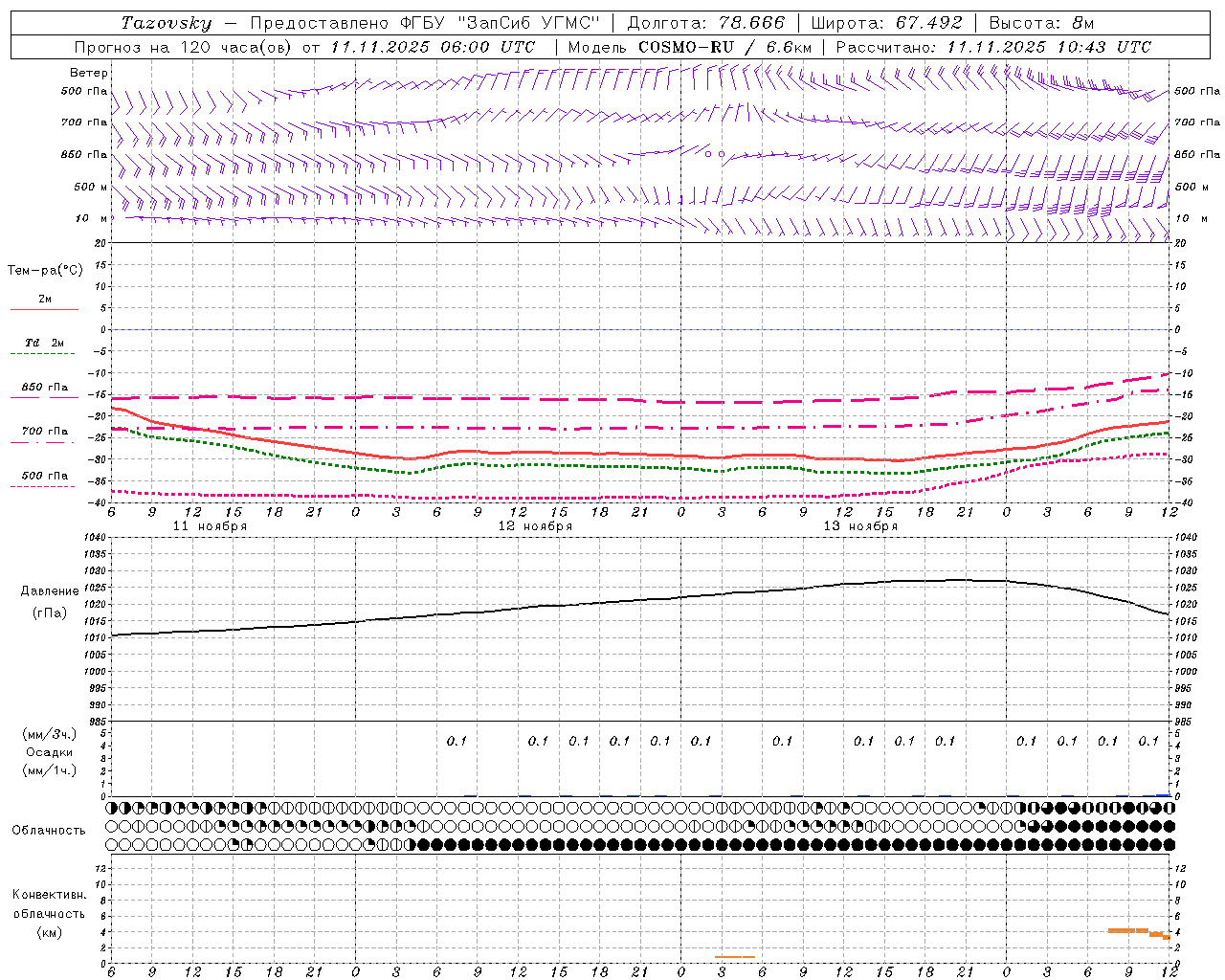Image resolution: width=1225 pixels, height=980 pixels.
Task: Click the thick orange convective cloud bar near 4 km
Action: tap(1128, 930)
